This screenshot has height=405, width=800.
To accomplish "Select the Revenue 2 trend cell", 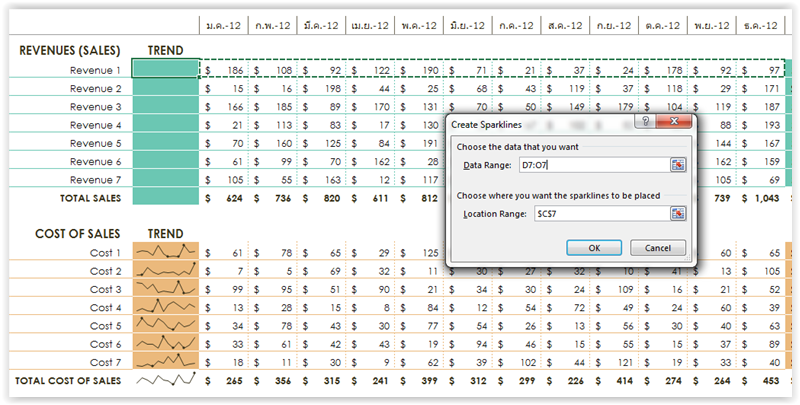I will 165,87.
